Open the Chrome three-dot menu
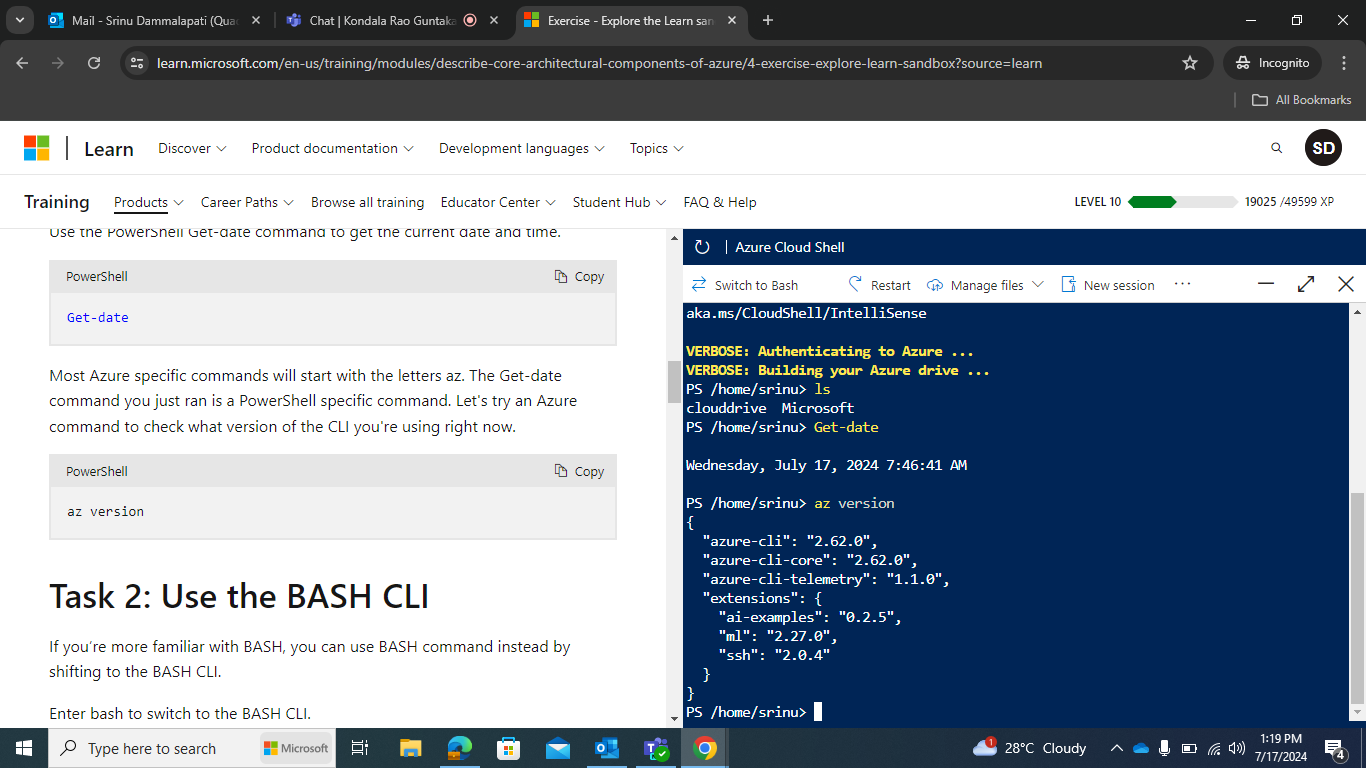1366x768 pixels. coord(1344,63)
